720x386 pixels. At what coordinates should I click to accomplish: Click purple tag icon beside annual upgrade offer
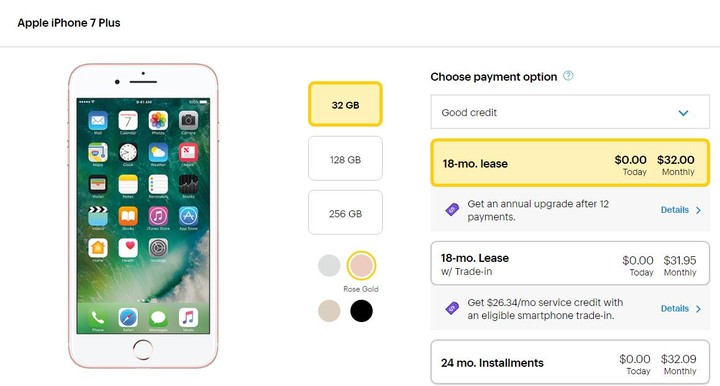pyautogui.click(x=452, y=210)
